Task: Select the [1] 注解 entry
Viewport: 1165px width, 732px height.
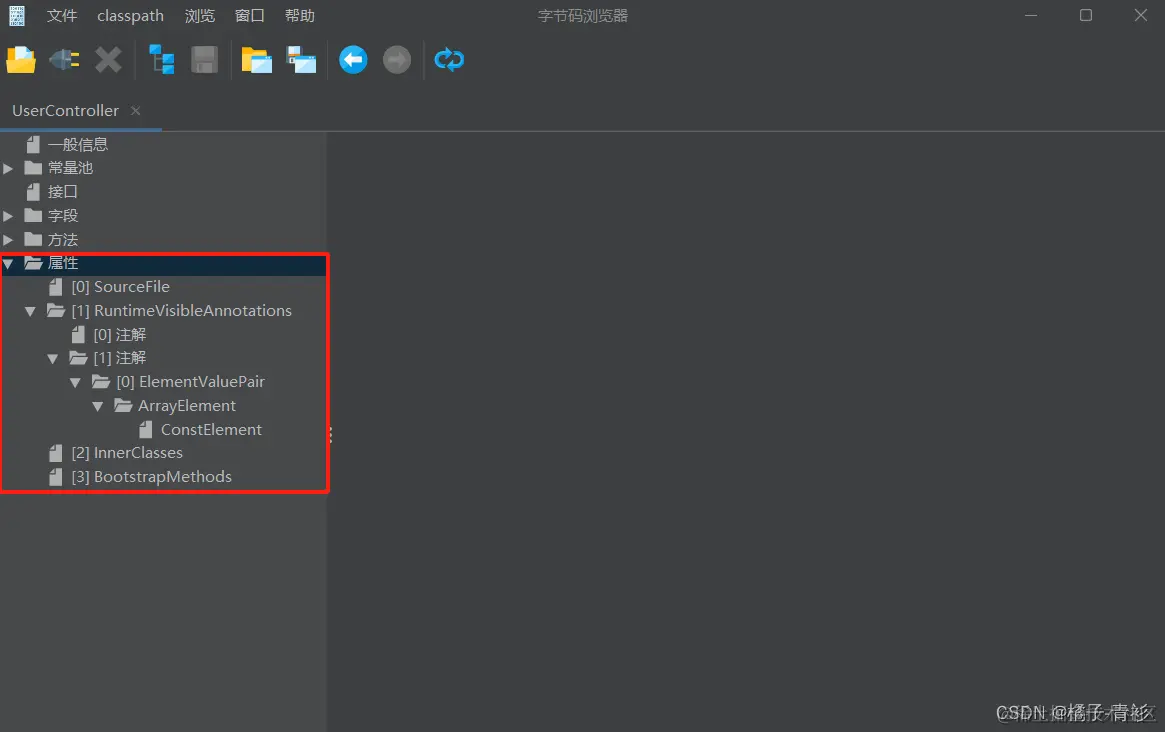Action: pyautogui.click(x=120, y=358)
